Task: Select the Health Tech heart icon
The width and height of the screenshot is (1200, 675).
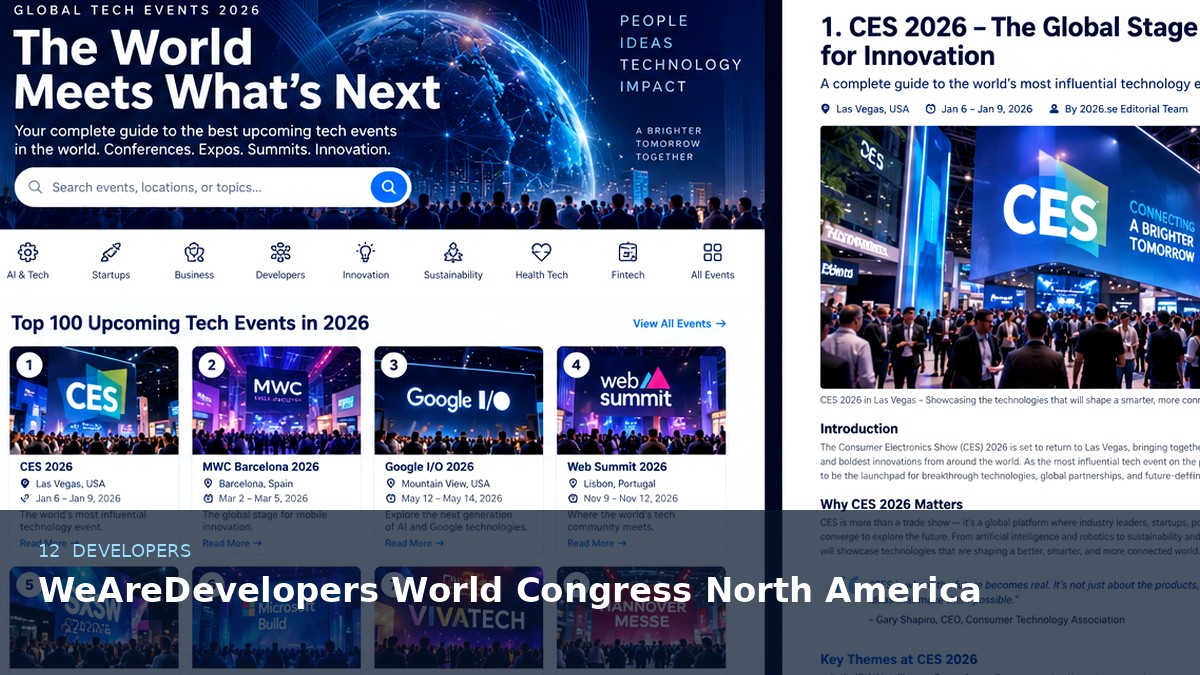Action: 541,252
